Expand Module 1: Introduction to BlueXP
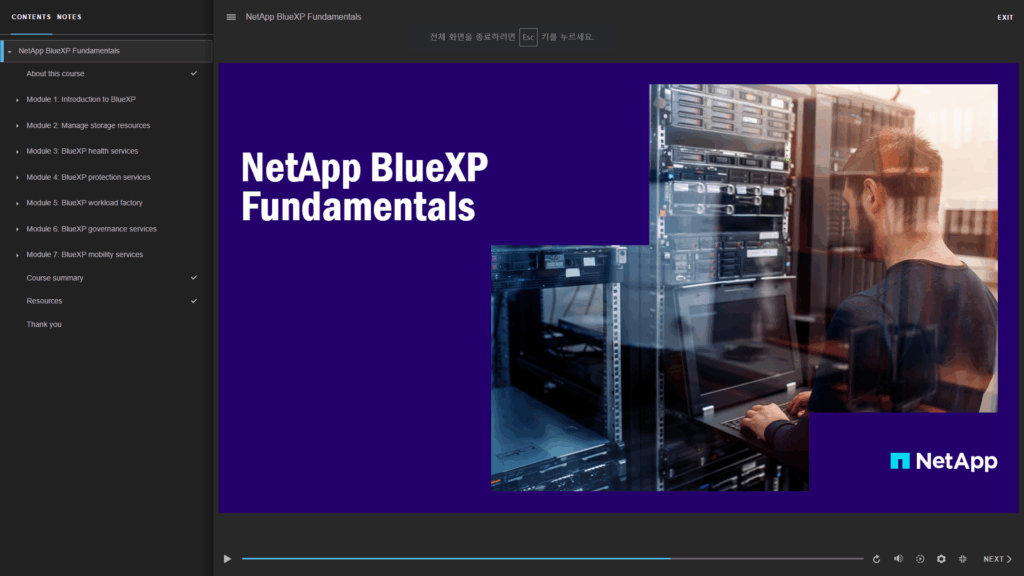The height and width of the screenshot is (576, 1024). click(17, 100)
